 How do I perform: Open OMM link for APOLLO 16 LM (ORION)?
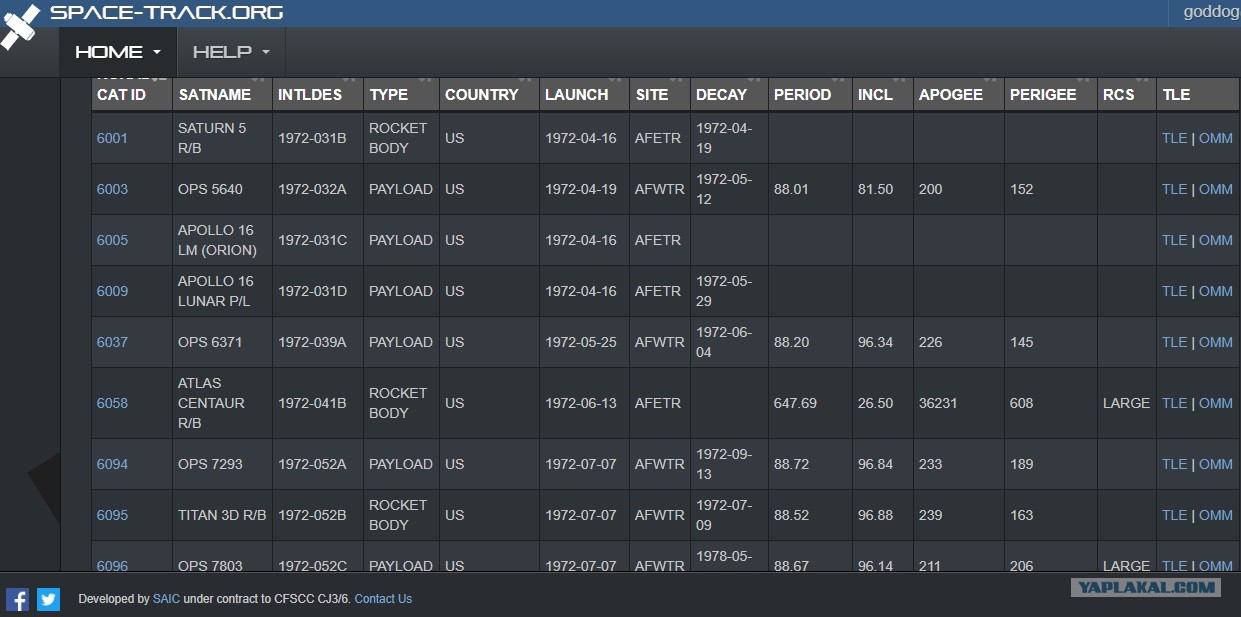pos(1215,240)
